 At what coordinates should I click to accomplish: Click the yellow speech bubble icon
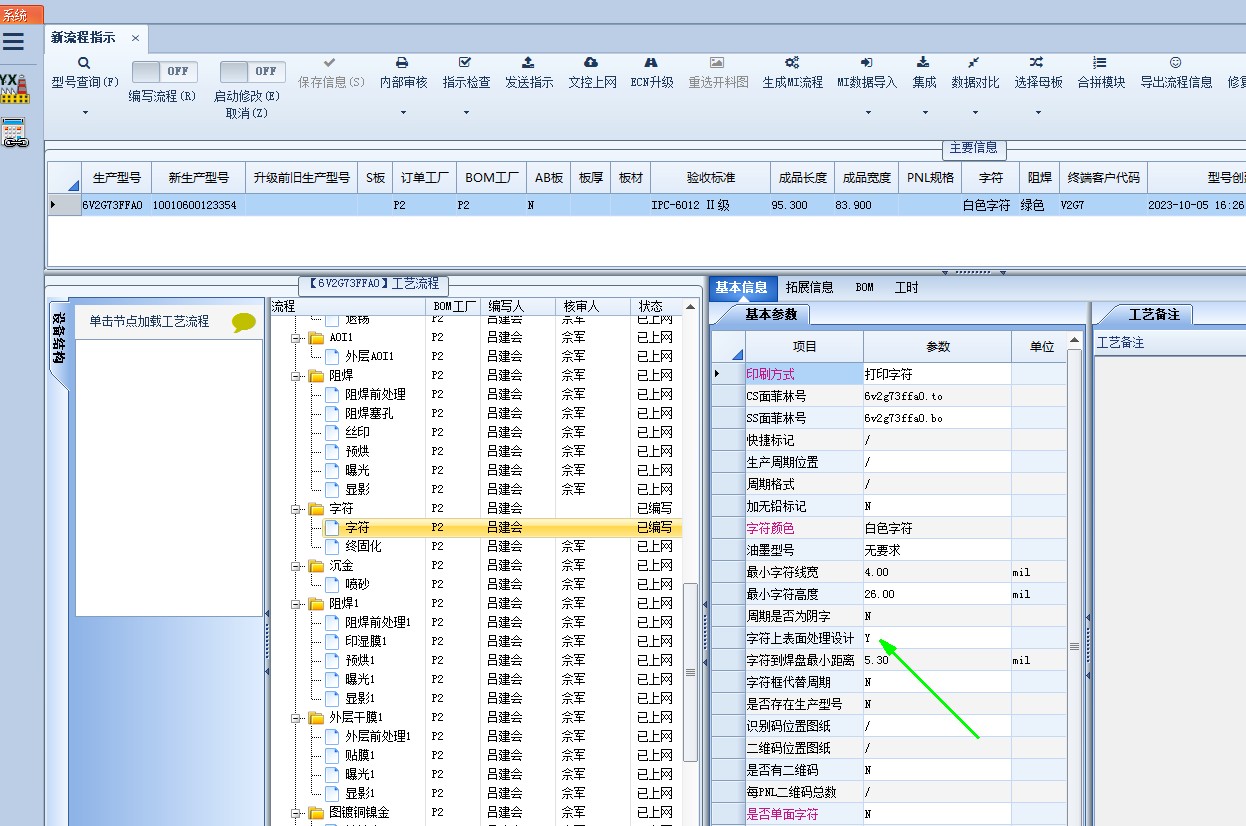coord(244,322)
